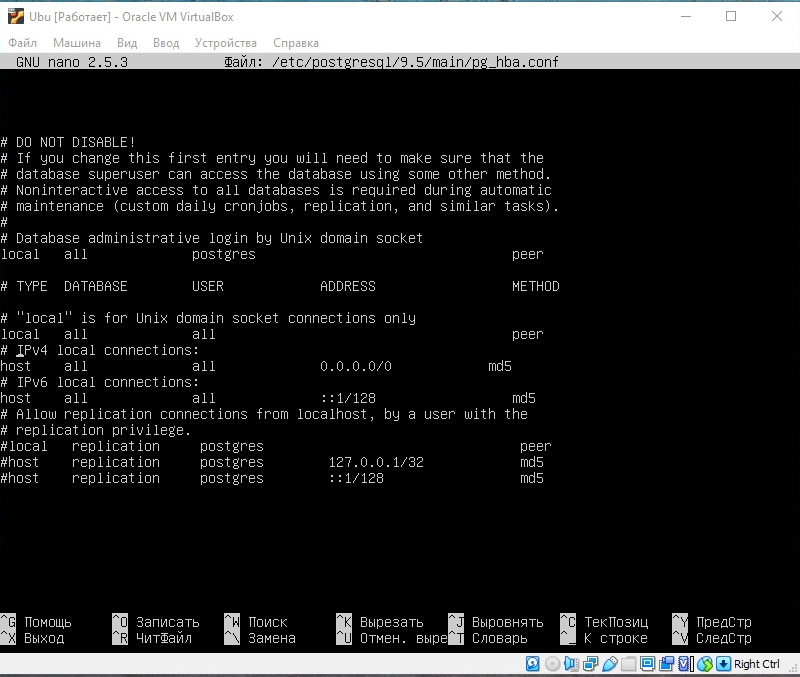Click the DATABASE column header text

coord(95,286)
